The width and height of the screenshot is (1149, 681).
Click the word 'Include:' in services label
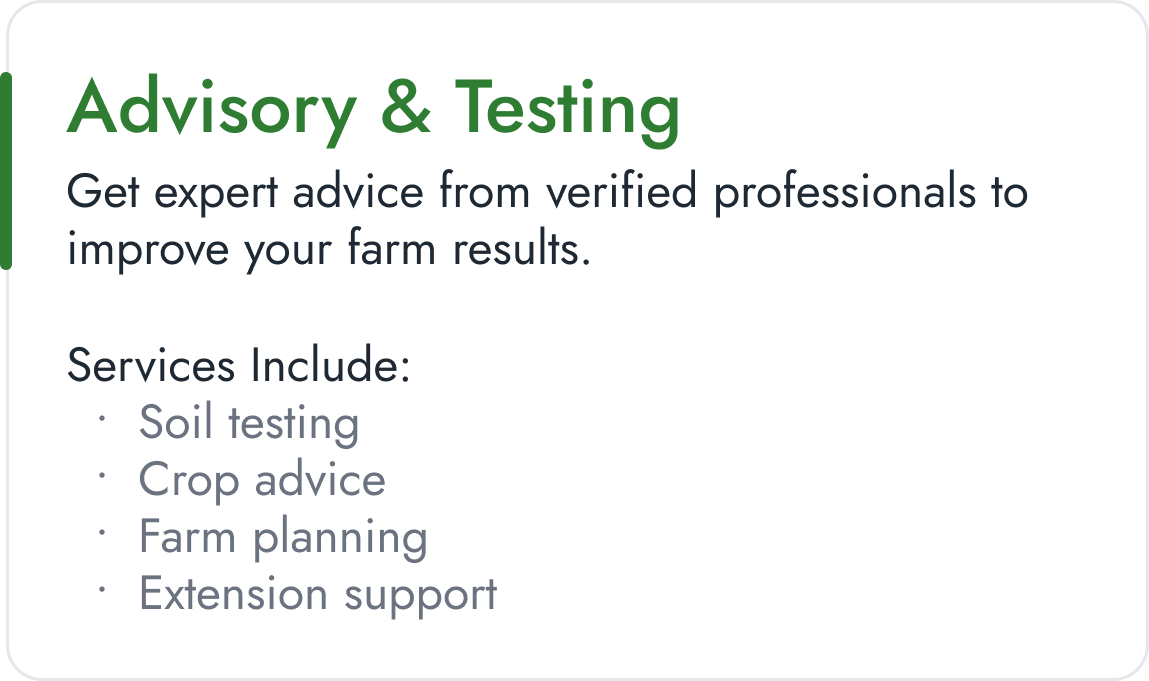330,365
